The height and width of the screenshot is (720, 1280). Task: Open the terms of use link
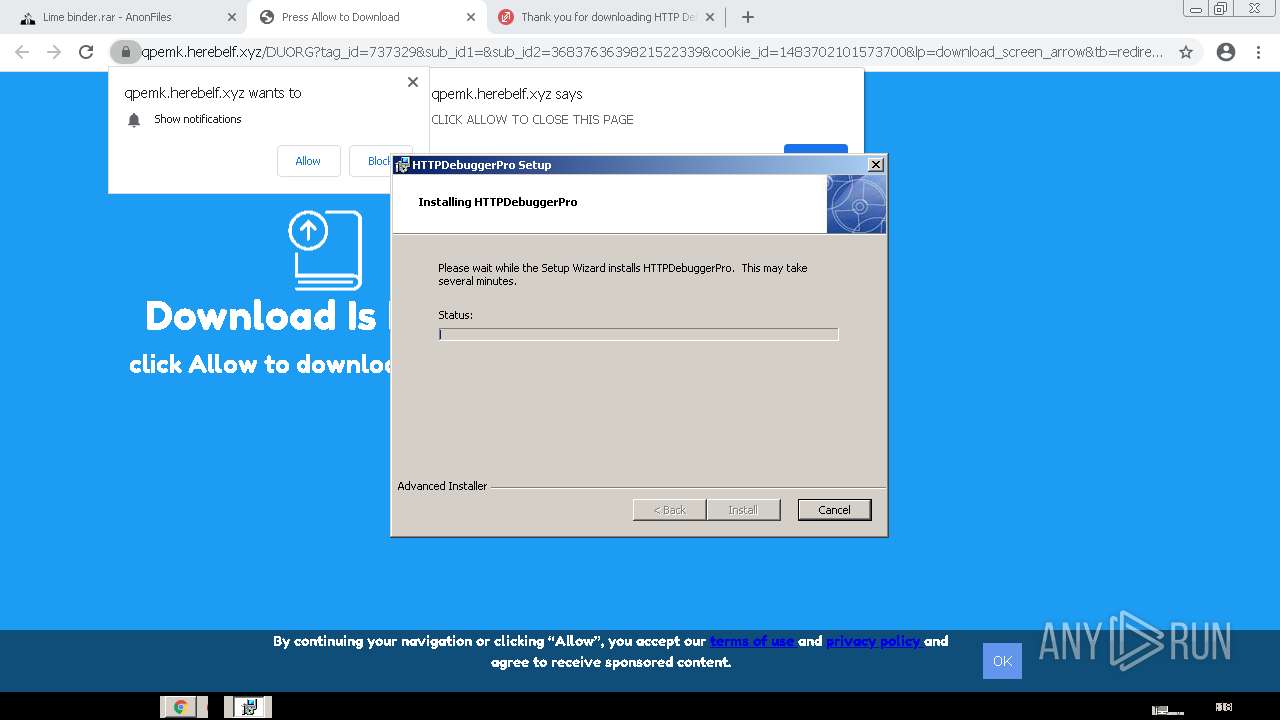tap(753, 641)
